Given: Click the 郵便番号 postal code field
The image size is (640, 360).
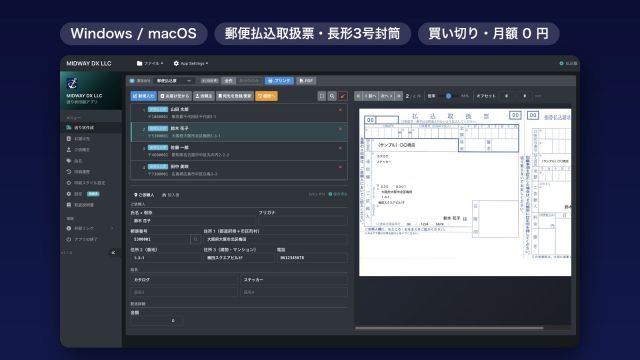Looking at the screenshot, I should point(160,239).
